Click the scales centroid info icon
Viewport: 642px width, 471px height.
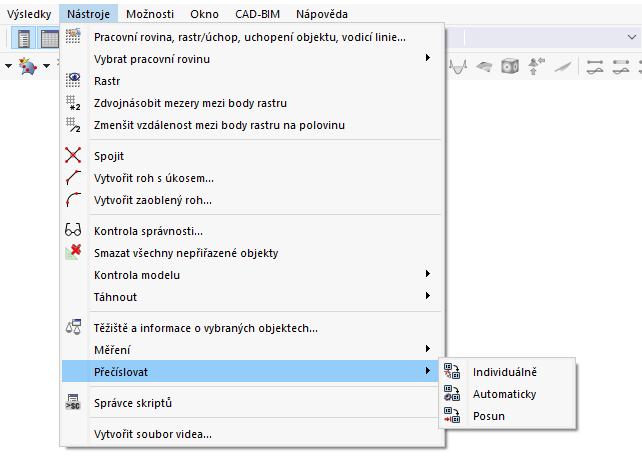[73, 327]
